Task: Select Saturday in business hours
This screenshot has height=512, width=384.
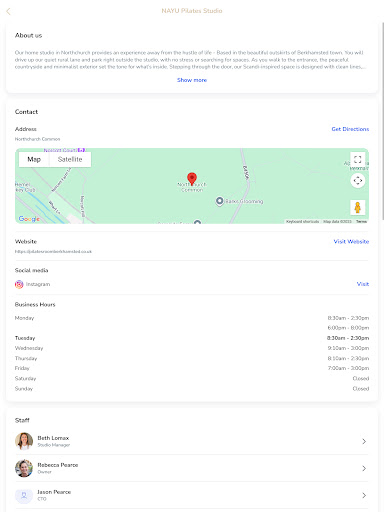Action: 25,378
